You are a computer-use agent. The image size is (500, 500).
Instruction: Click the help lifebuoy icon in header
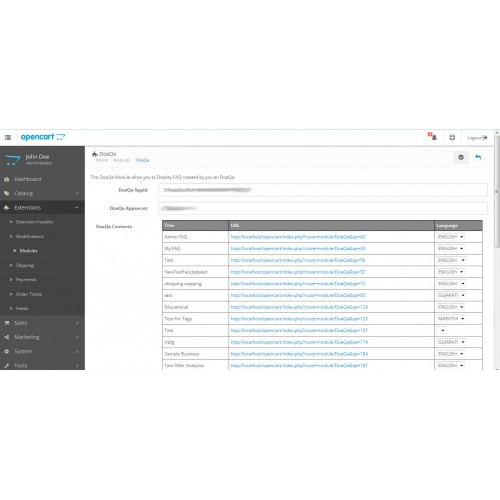[x=452, y=137]
